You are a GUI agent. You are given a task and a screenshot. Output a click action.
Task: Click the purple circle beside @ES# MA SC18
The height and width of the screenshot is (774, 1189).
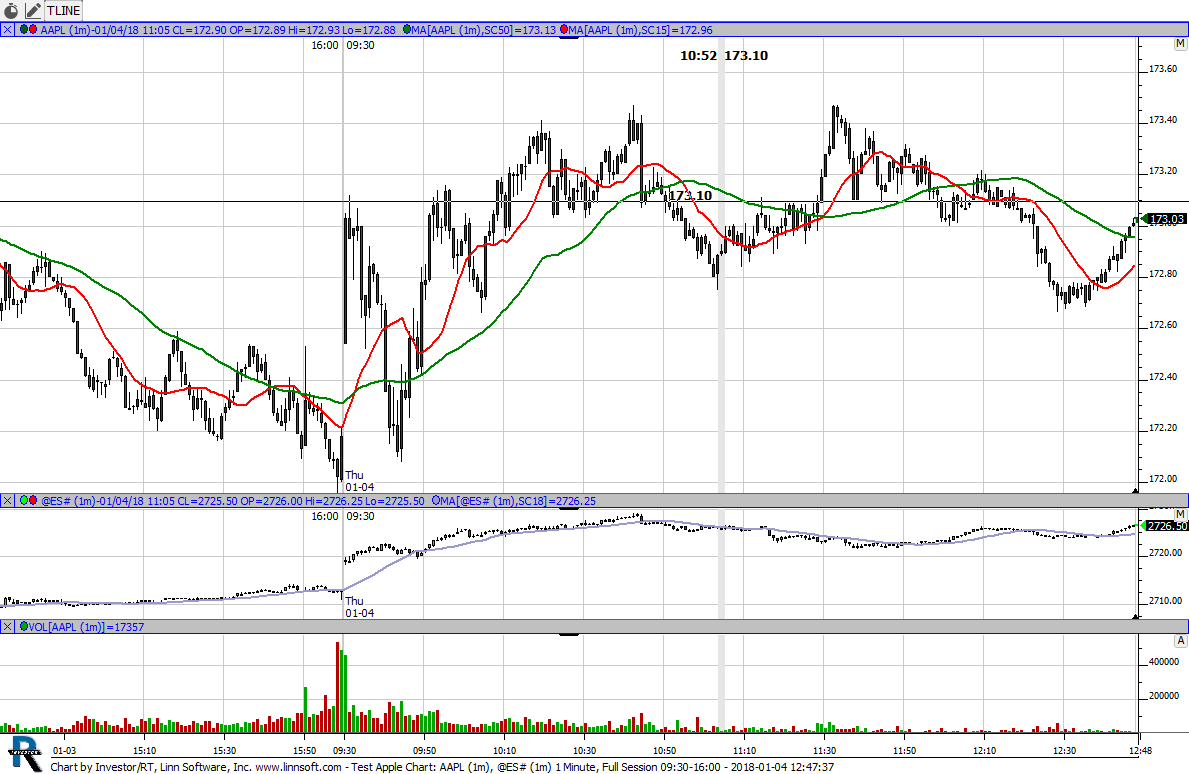436,501
